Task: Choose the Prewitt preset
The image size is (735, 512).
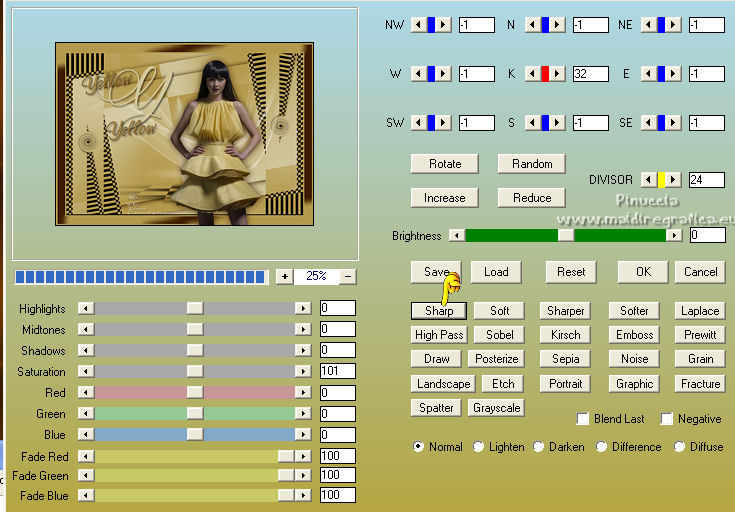Action: coord(700,335)
